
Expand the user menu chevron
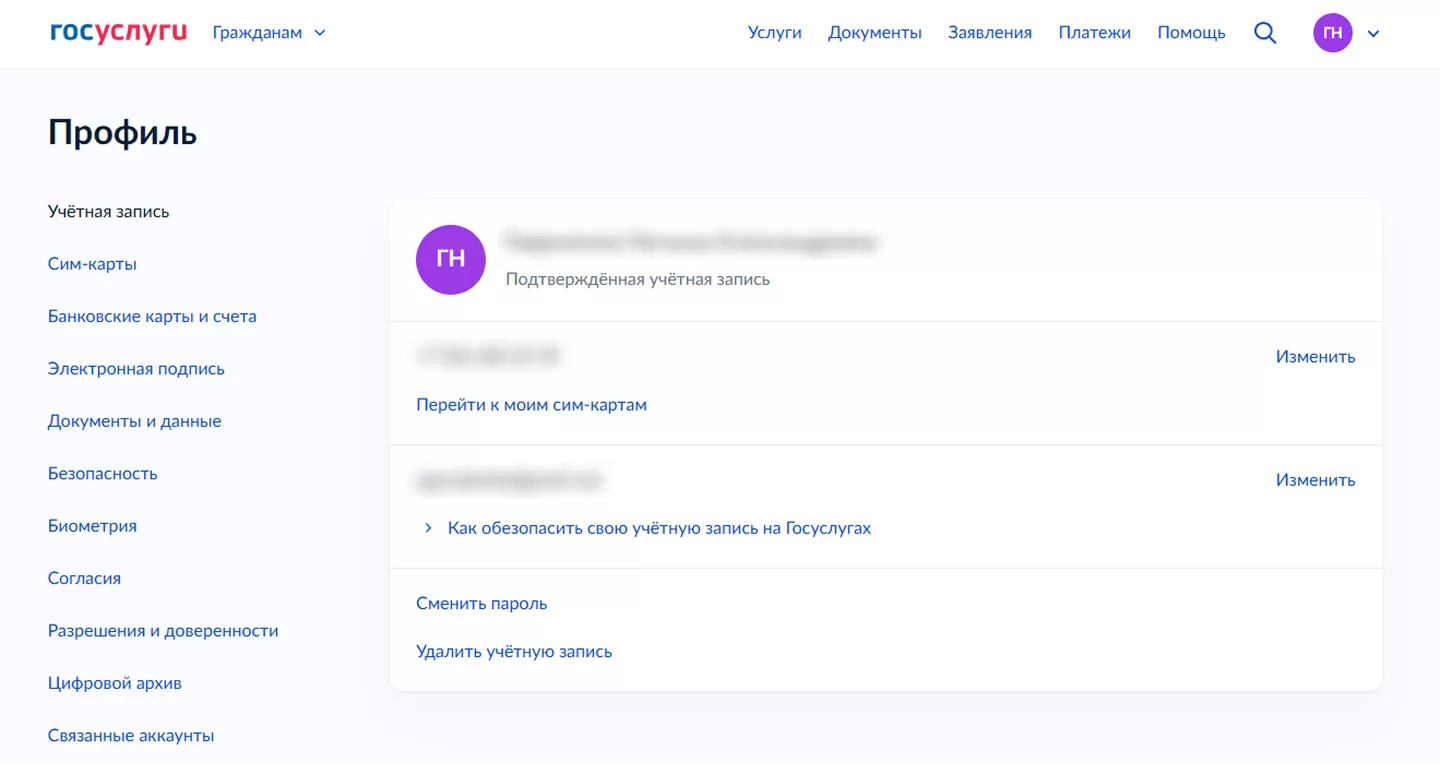(1373, 34)
